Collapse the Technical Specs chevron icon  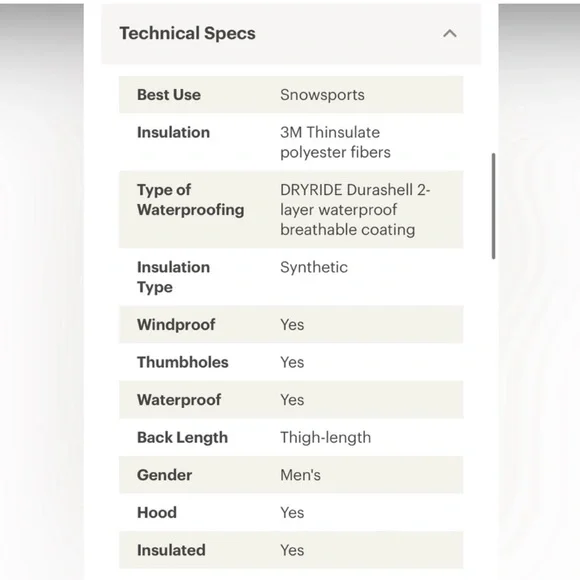click(449, 34)
